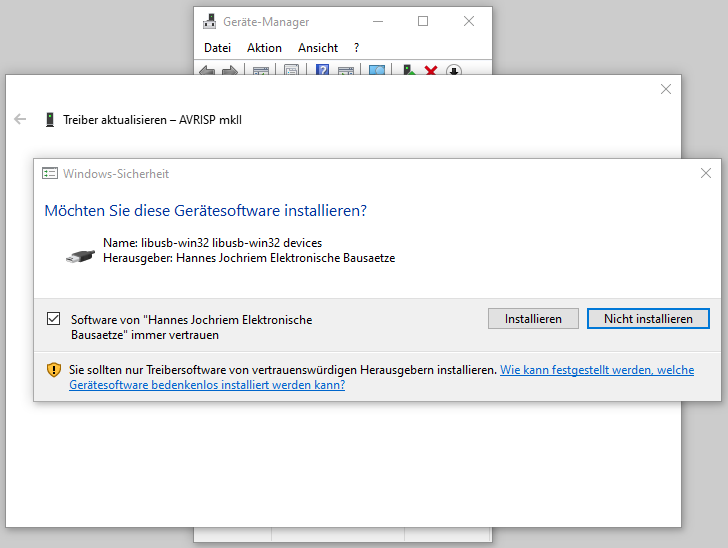Image resolution: width=728 pixels, height=548 pixels.
Task: Open the Aktion menu
Action: point(264,48)
